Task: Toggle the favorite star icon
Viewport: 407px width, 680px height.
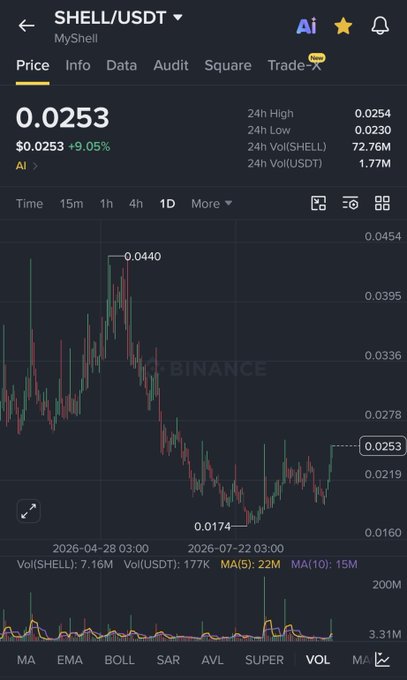Action: 343,26
